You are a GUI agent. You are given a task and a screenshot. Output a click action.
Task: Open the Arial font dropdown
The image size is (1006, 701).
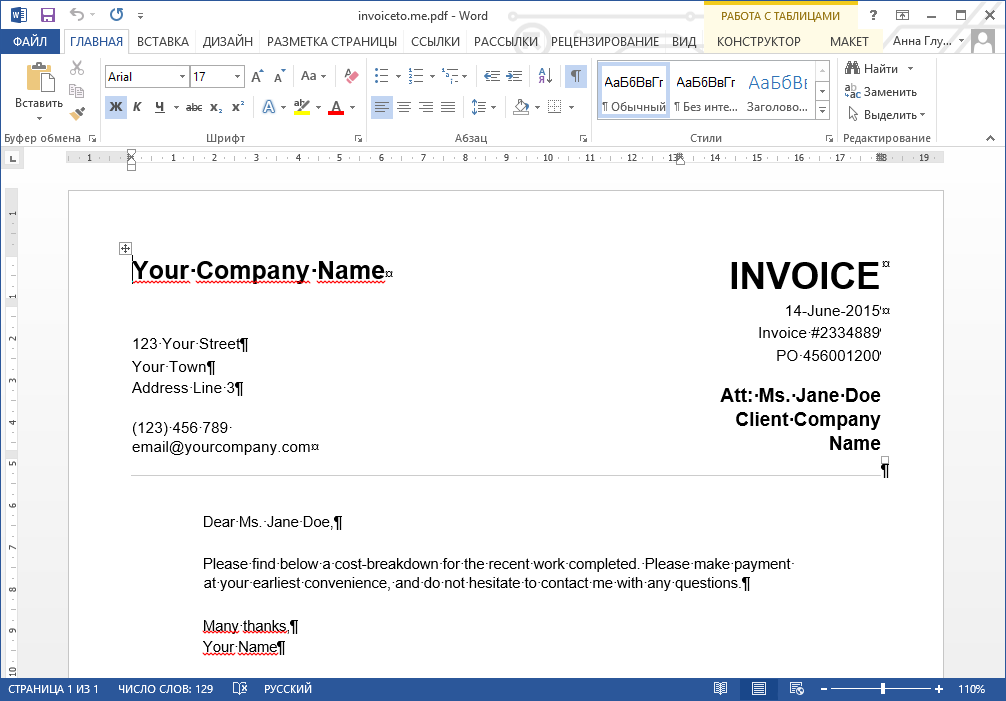(184, 76)
